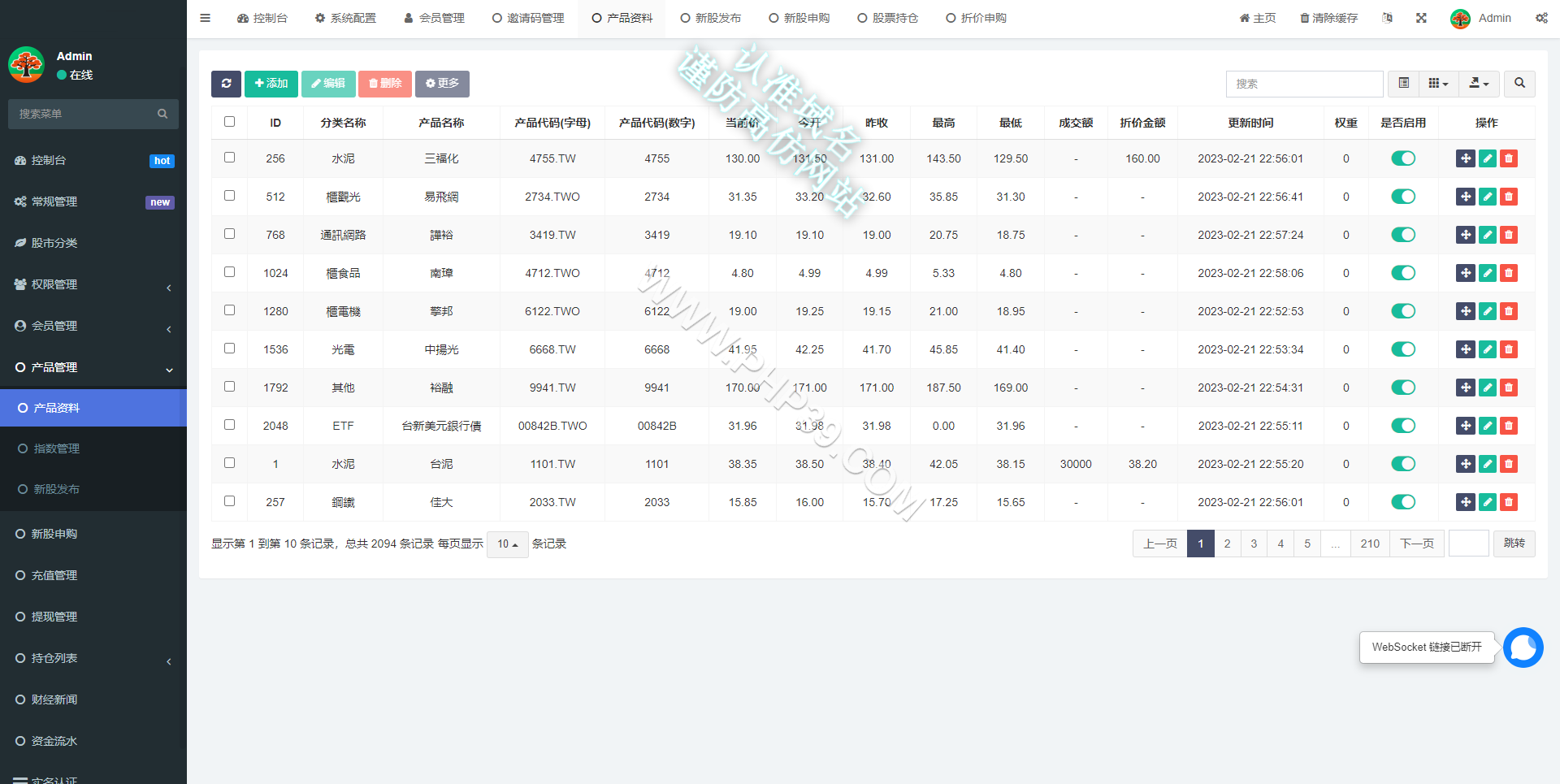Viewport: 1560px width, 784px height.
Task: Check the checkbox for row ID 1024
Action: 230,272
